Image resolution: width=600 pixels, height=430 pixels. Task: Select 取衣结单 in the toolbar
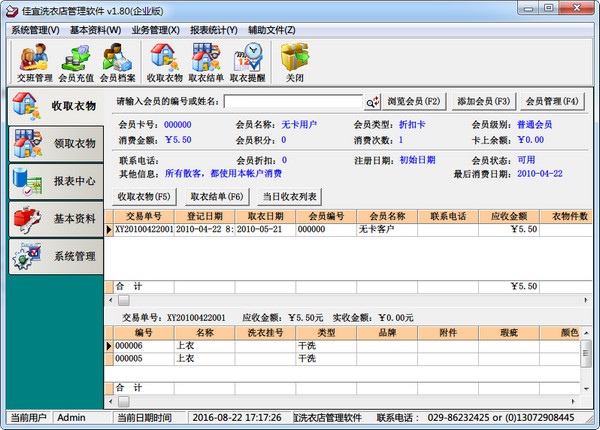[206, 63]
